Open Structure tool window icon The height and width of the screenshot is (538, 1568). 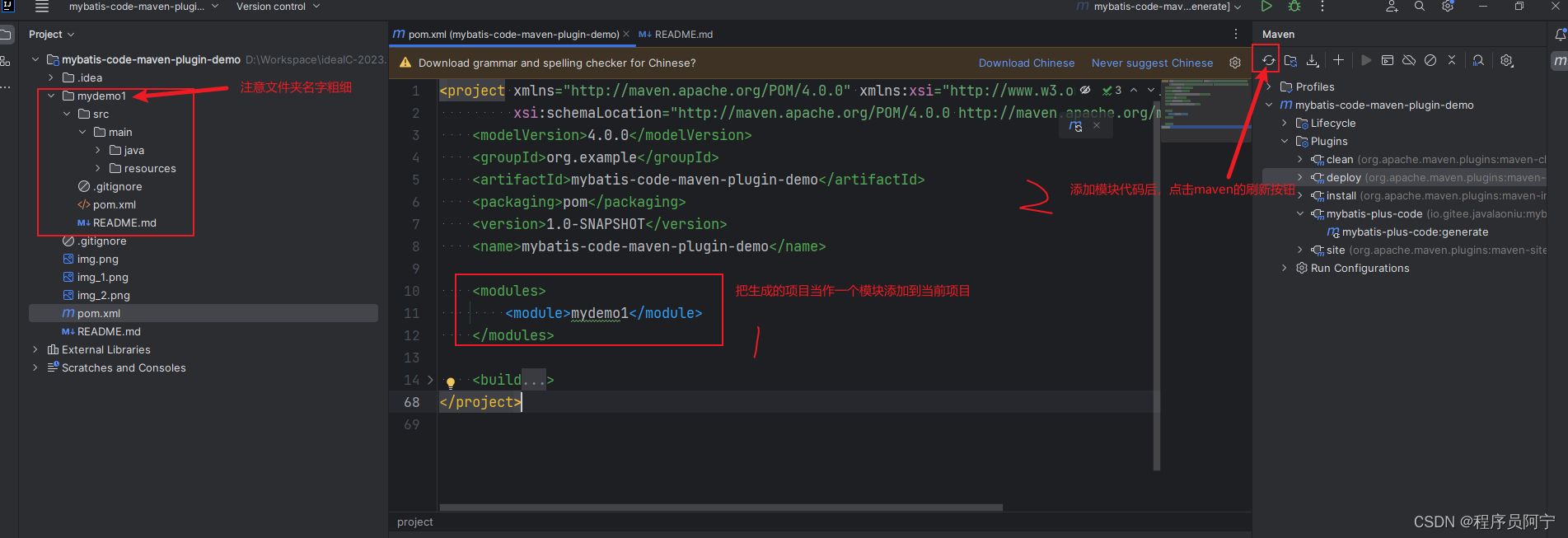pyautogui.click(x=6, y=61)
